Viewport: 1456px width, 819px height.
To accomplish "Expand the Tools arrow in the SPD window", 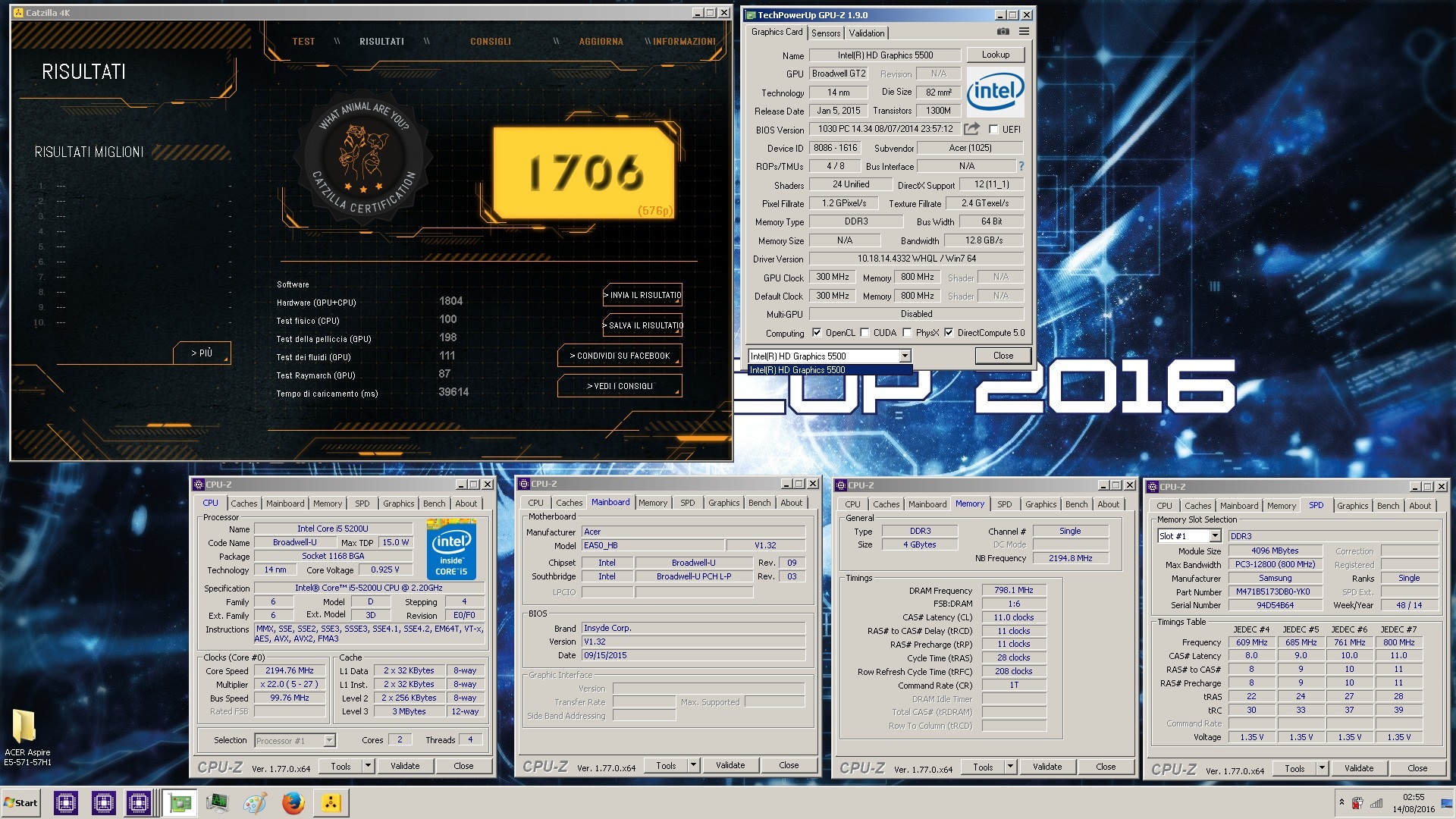I will [1322, 768].
